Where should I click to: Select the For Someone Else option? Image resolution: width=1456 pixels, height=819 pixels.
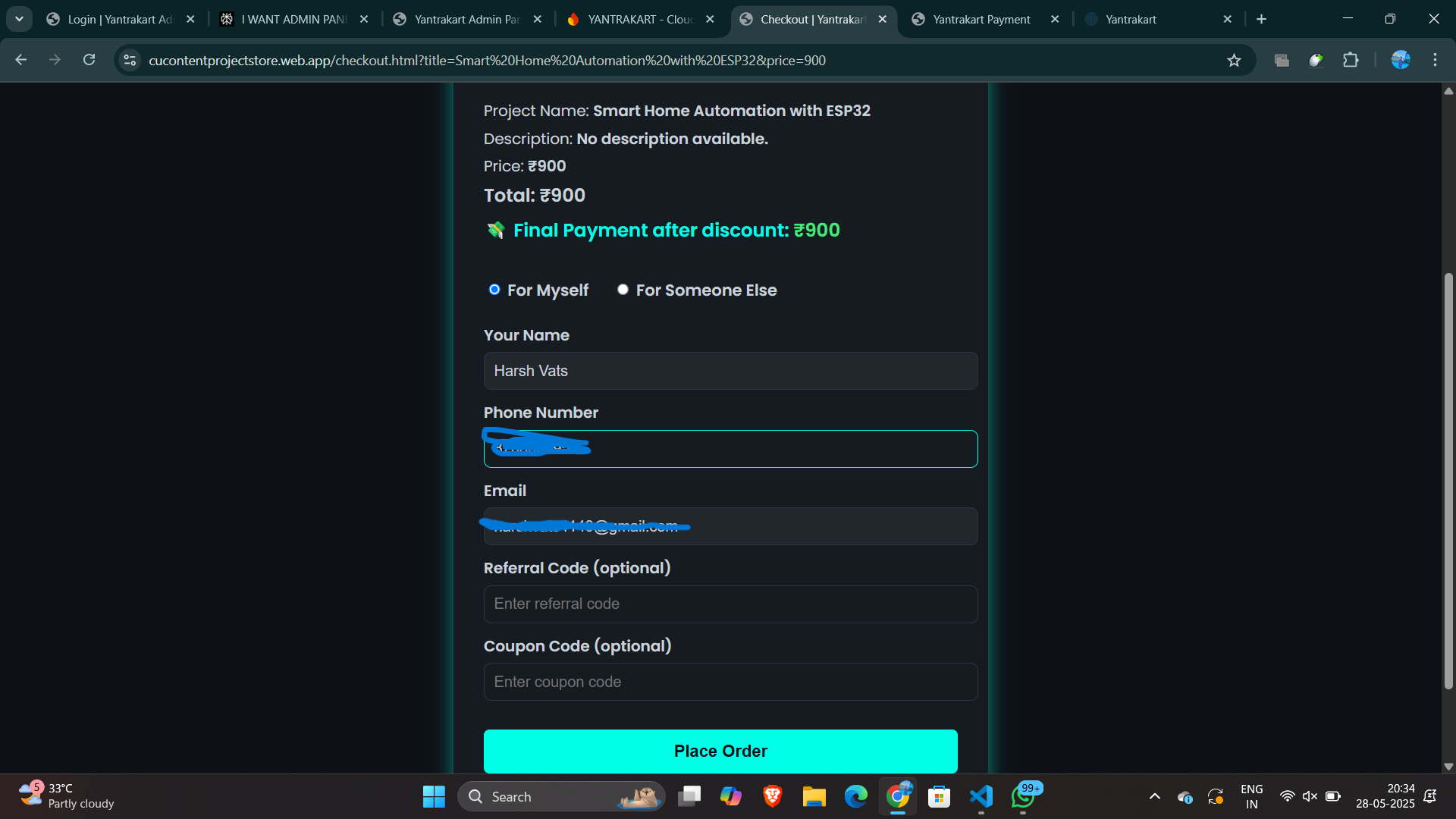tap(623, 290)
